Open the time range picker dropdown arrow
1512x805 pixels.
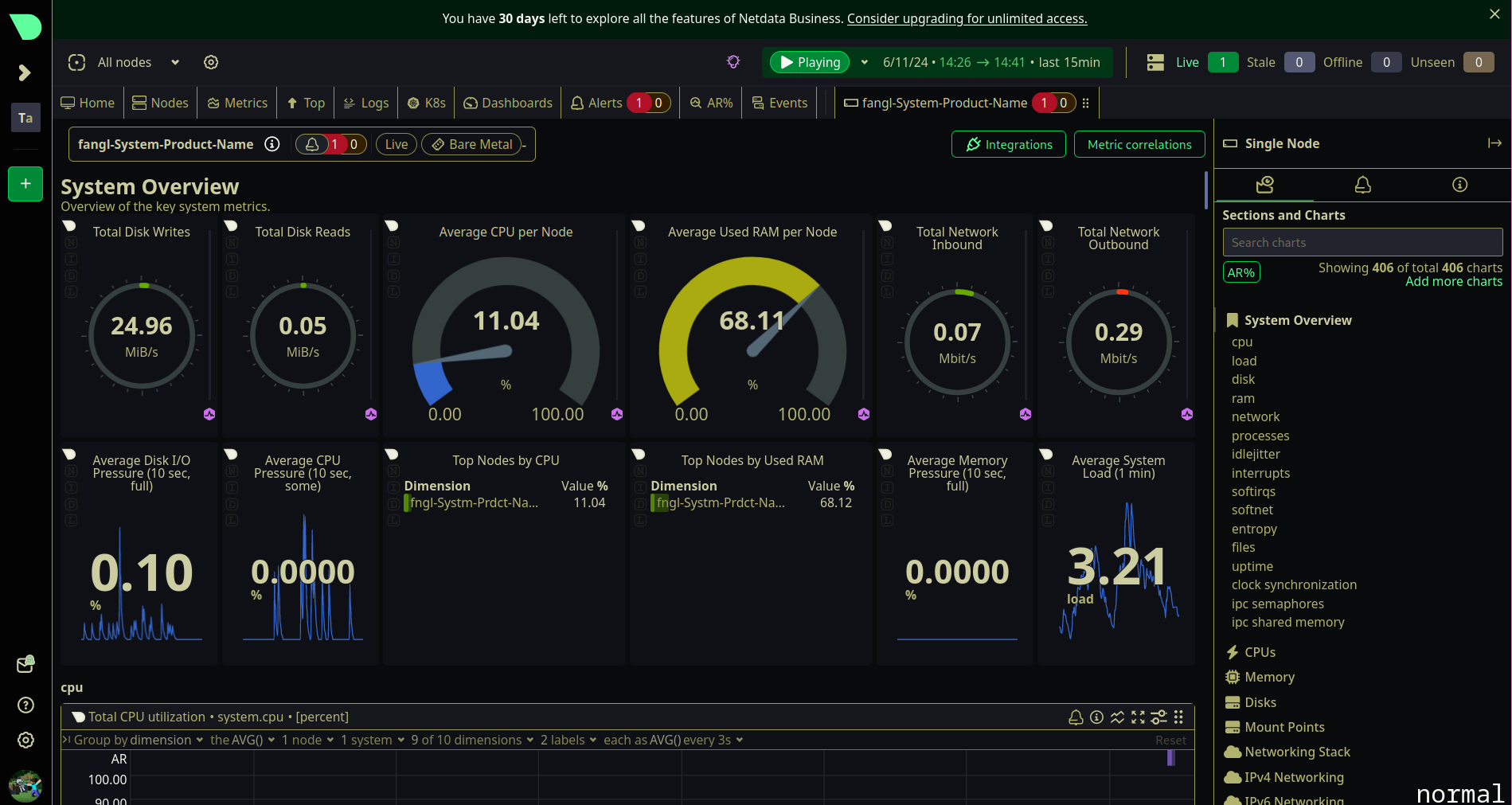click(x=864, y=62)
